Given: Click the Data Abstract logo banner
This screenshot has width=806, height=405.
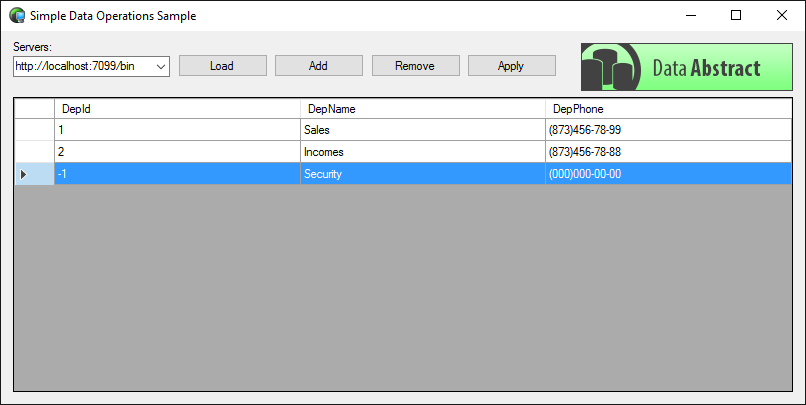Looking at the screenshot, I should pos(684,67).
